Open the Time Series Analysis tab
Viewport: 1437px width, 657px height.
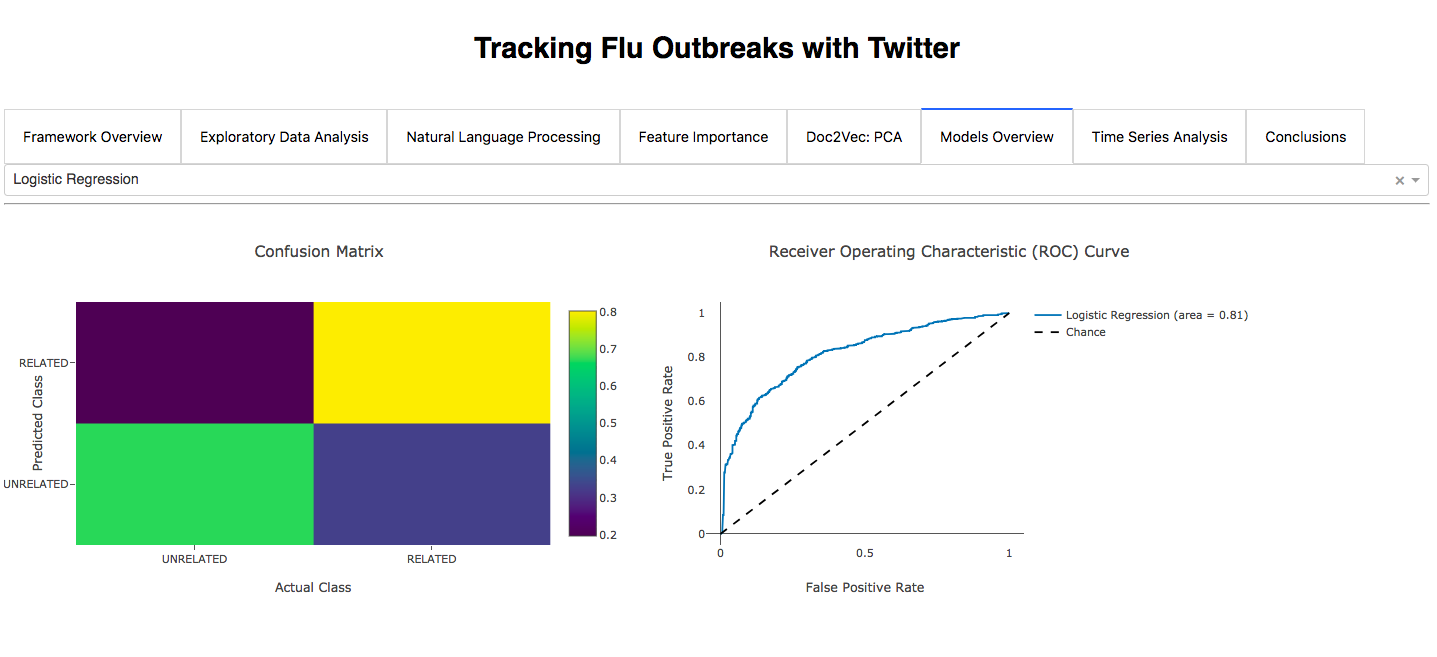pos(1159,137)
